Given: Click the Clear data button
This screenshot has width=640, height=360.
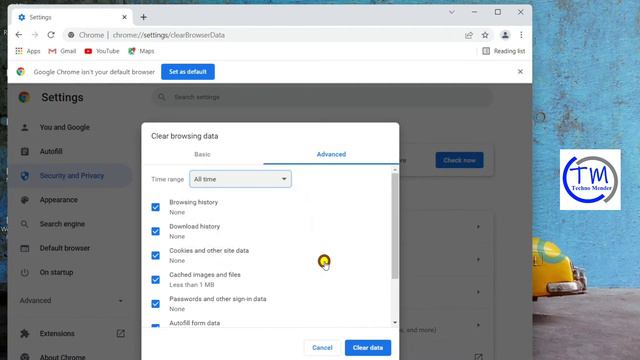Looking at the screenshot, I should tap(368, 348).
